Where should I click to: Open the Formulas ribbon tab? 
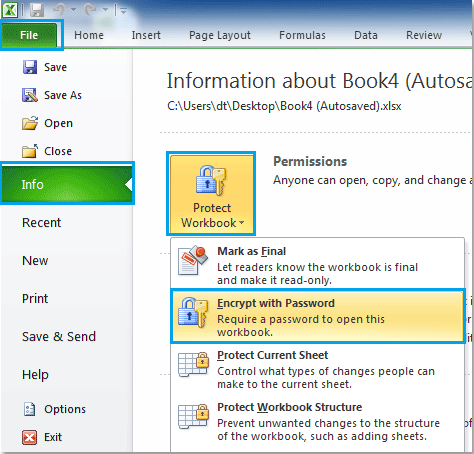point(302,35)
